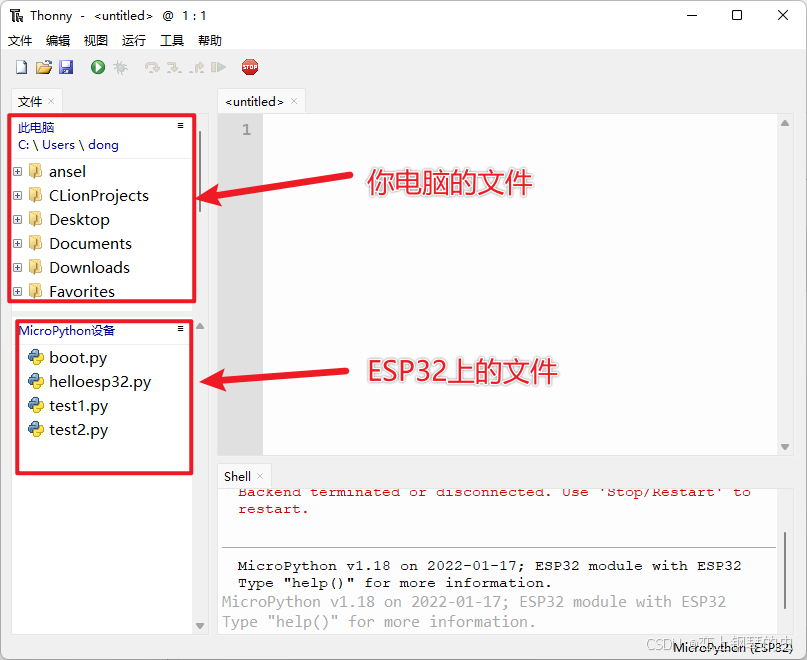Open the MicroPython设备 panel options menu
The image size is (807, 660).
[180, 328]
